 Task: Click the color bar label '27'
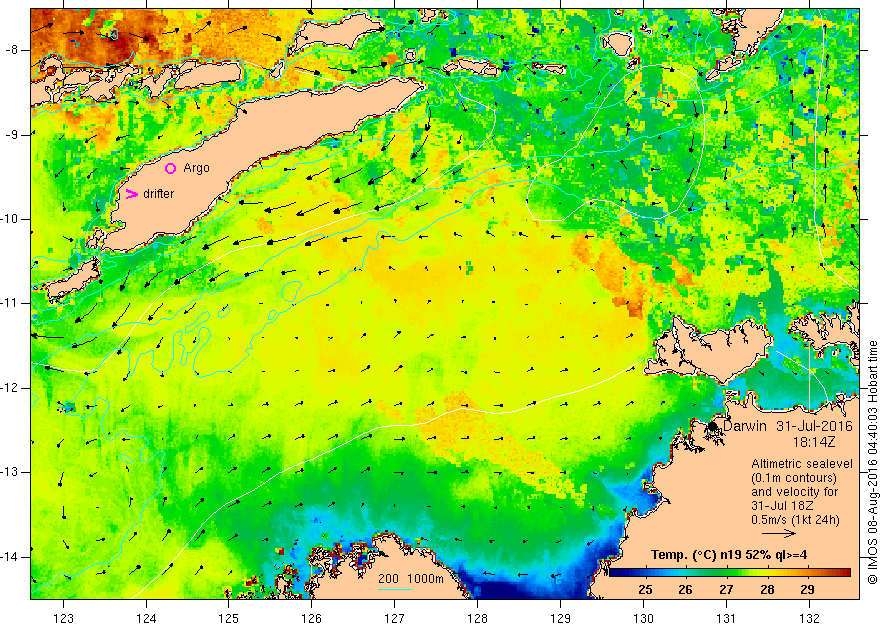(x=726, y=590)
